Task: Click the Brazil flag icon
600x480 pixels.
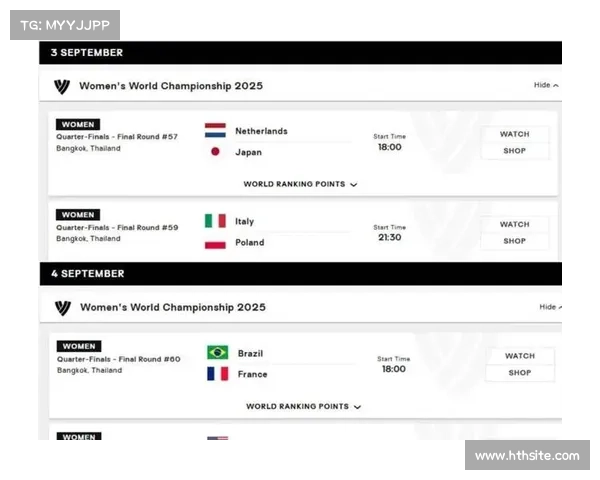Action: [217, 352]
